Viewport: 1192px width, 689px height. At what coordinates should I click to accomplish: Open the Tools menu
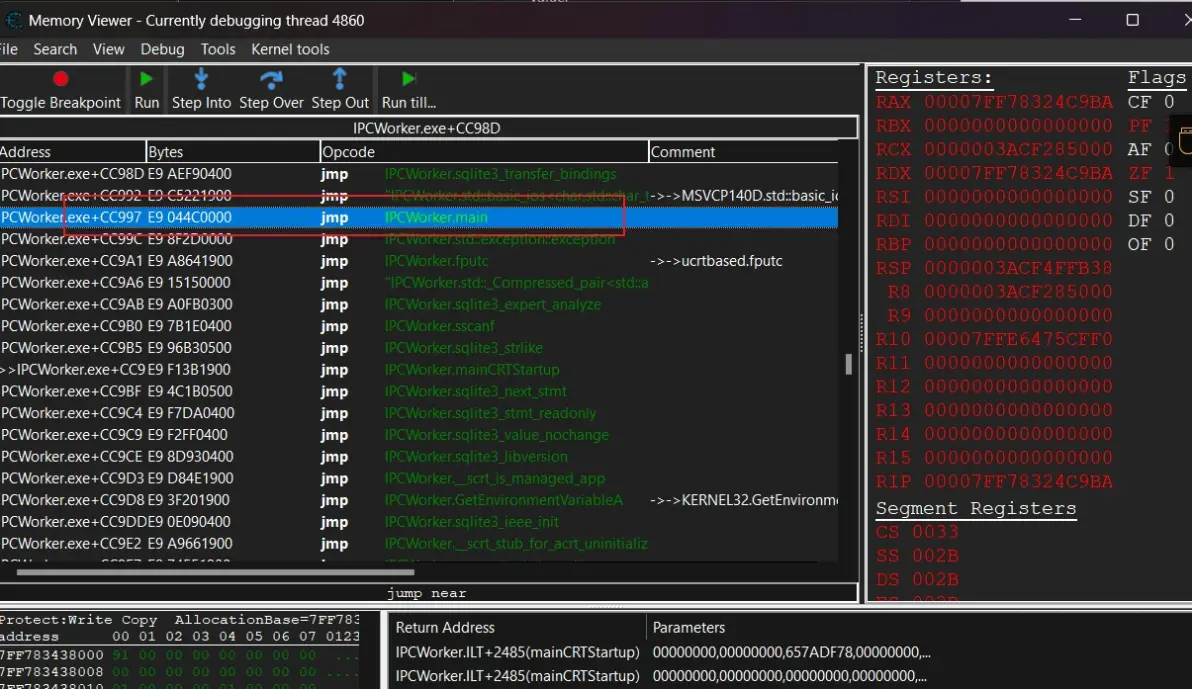click(218, 49)
